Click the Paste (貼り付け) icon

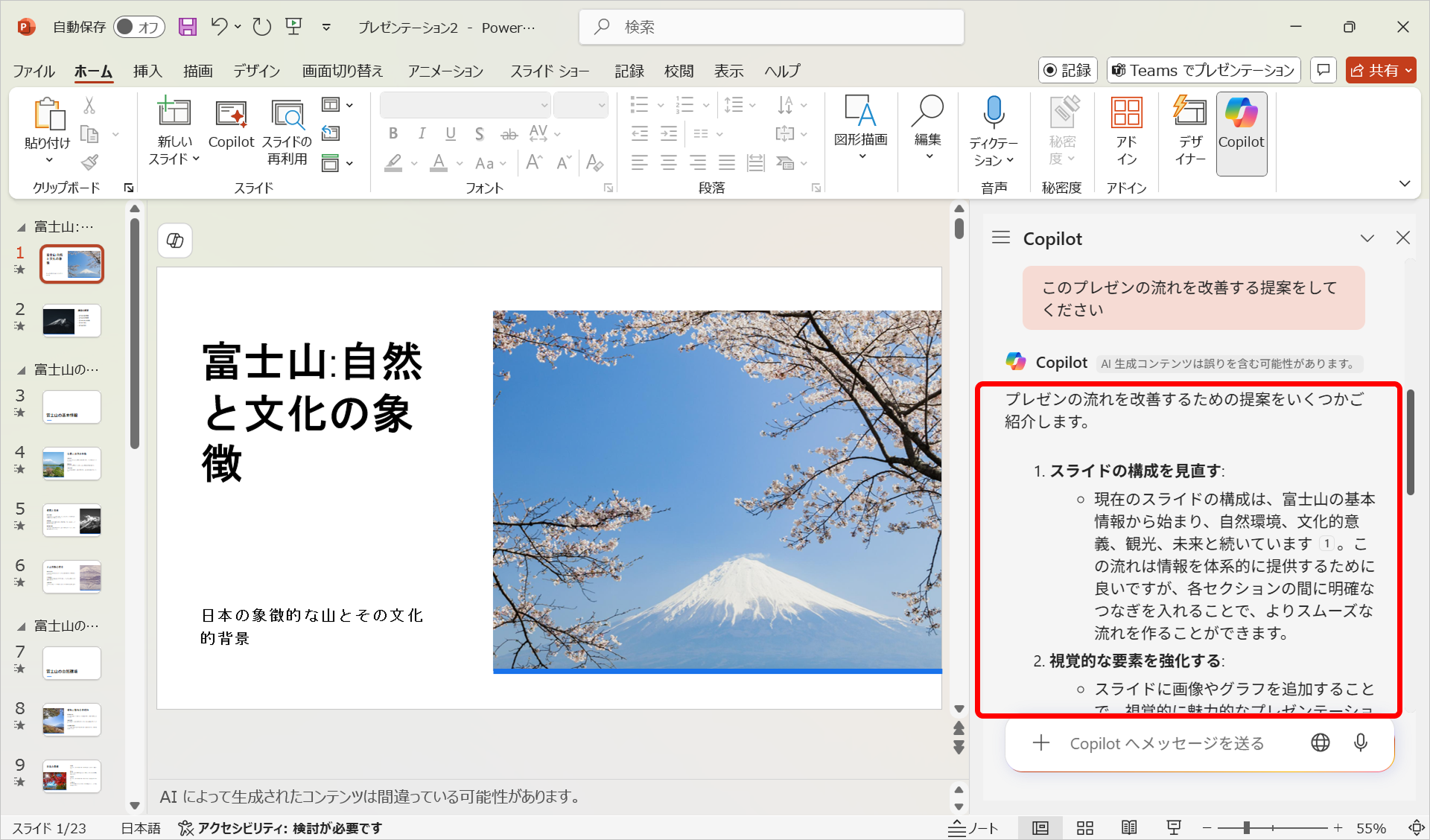48,115
